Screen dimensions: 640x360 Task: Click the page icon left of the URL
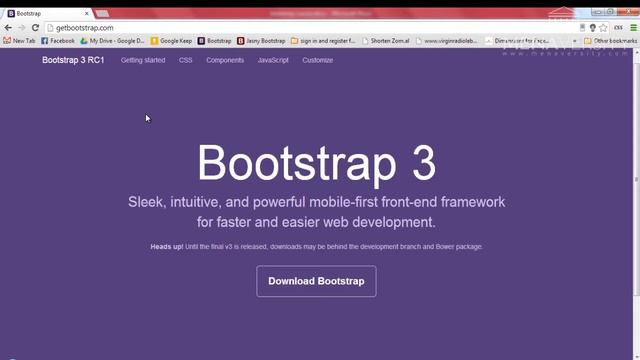coord(50,28)
